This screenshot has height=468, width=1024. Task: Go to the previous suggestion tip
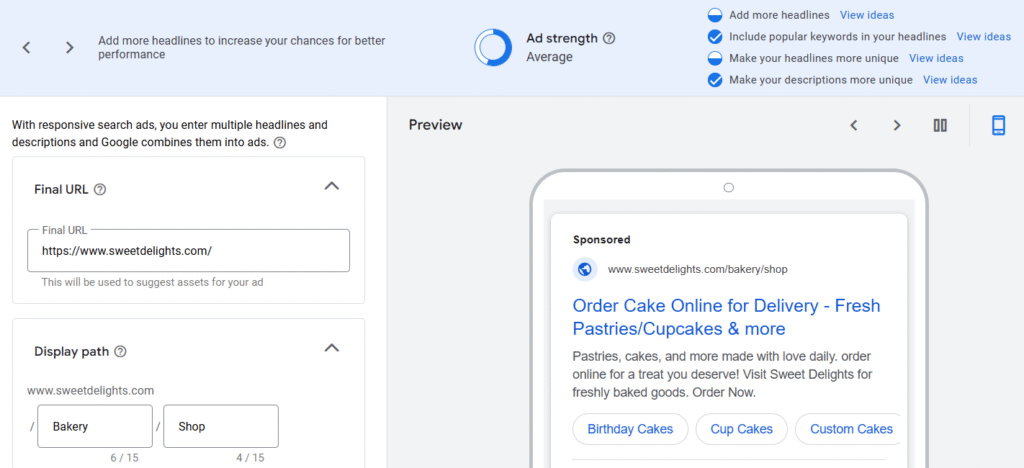(x=26, y=48)
